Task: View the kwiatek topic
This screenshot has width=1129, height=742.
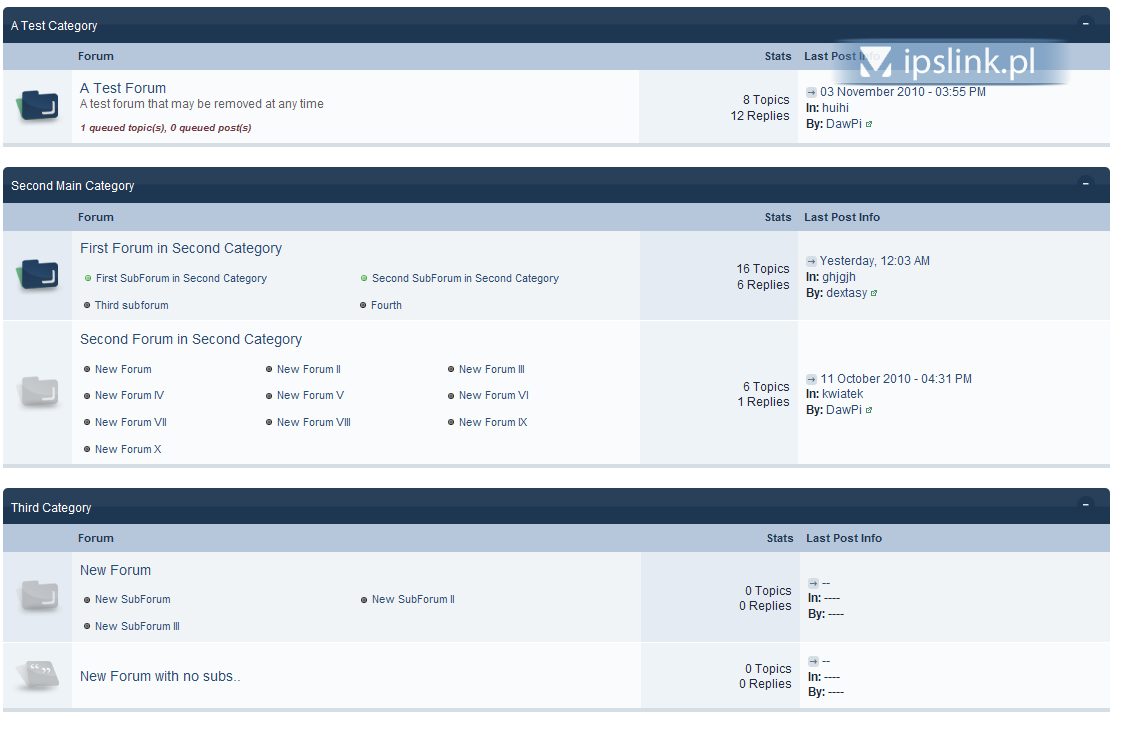Action: pyautogui.click(x=842, y=394)
